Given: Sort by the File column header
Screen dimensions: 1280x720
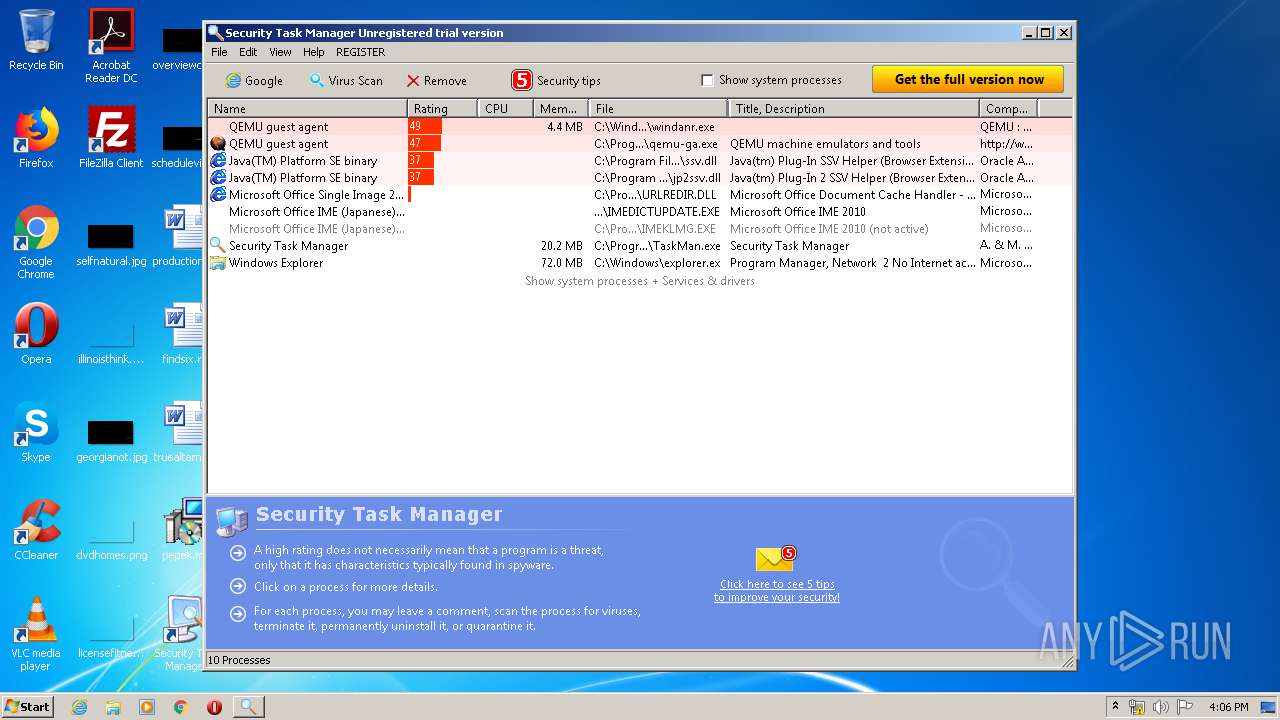Looking at the screenshot, I should (x=658, y=108).
